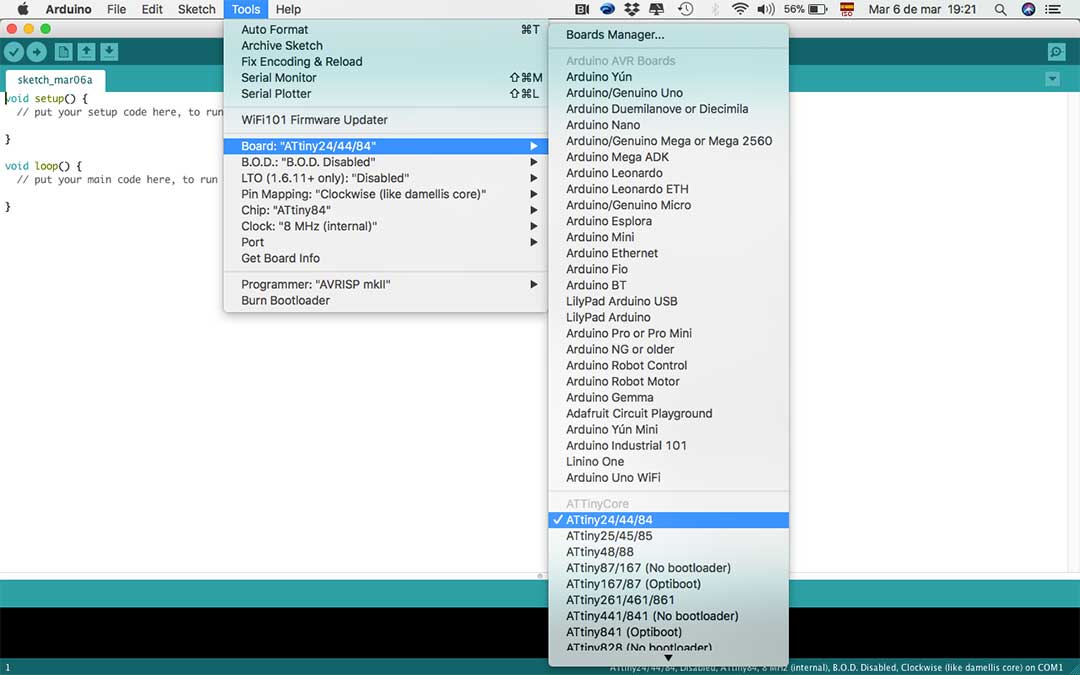
Task: Click the Siri icon in menu bar
Action: tap(1028, 9)
